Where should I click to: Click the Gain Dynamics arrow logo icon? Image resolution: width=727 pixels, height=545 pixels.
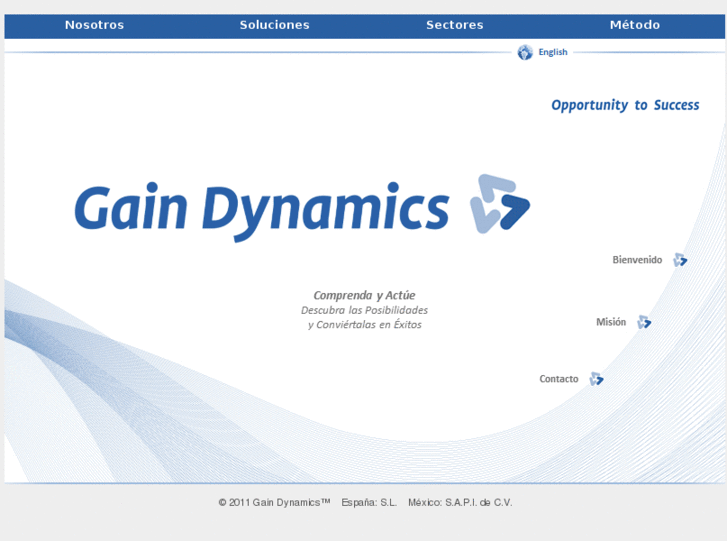(x=500, y=204)
